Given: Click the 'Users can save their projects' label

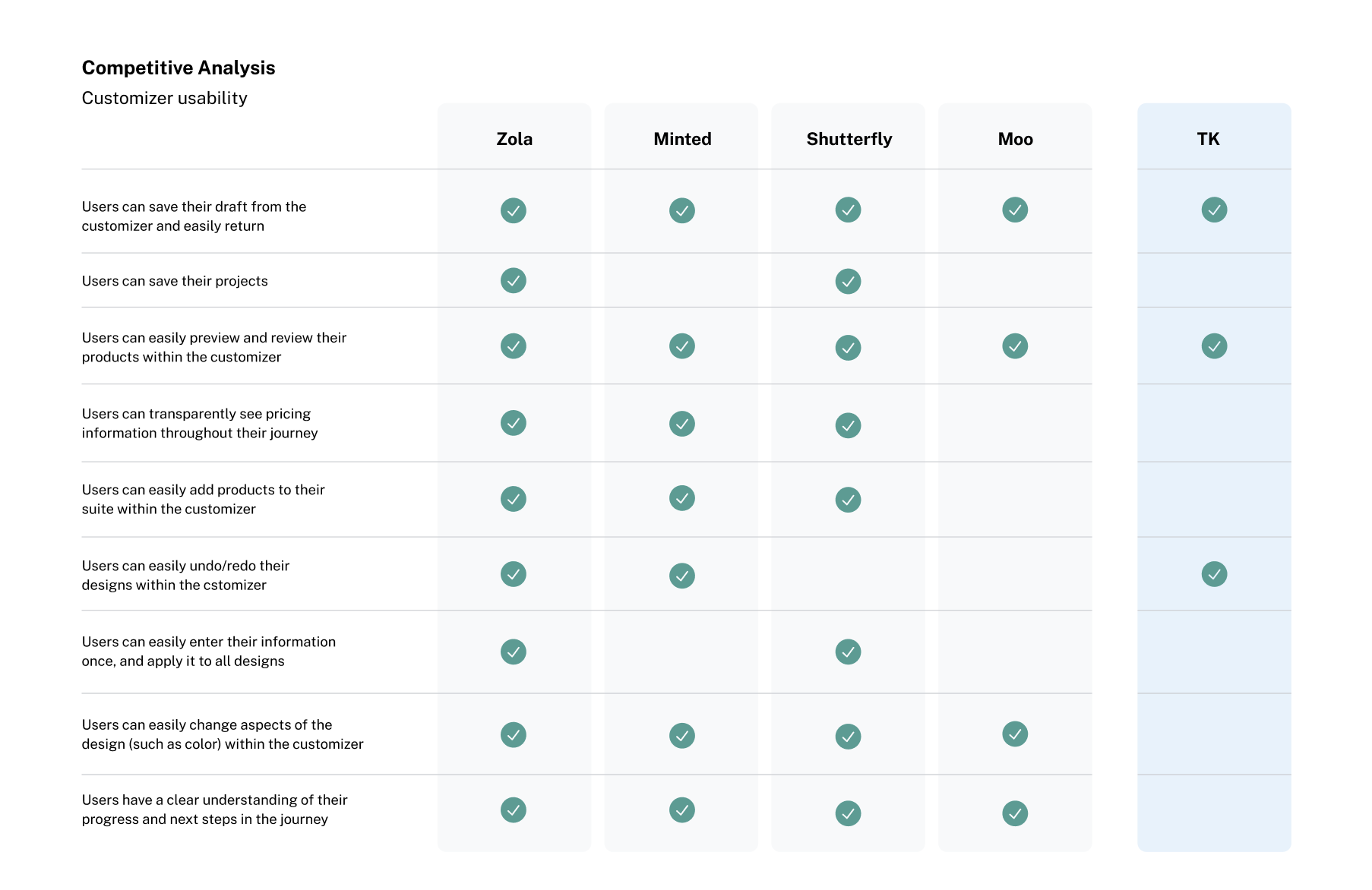Looking at the screenshot, I should click(x=175, y=281).
